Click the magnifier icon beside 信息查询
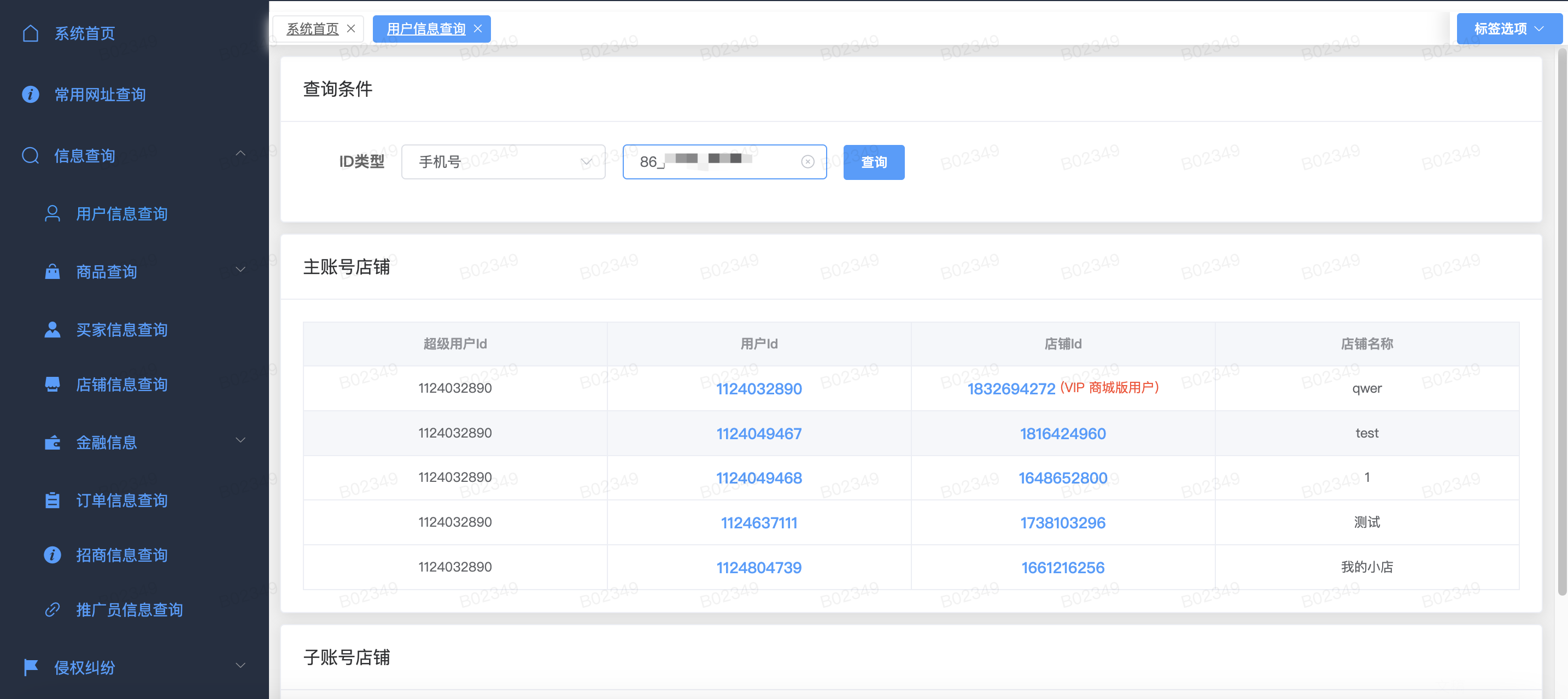The height and width of the screenshot is (699, 1568). 31,156
